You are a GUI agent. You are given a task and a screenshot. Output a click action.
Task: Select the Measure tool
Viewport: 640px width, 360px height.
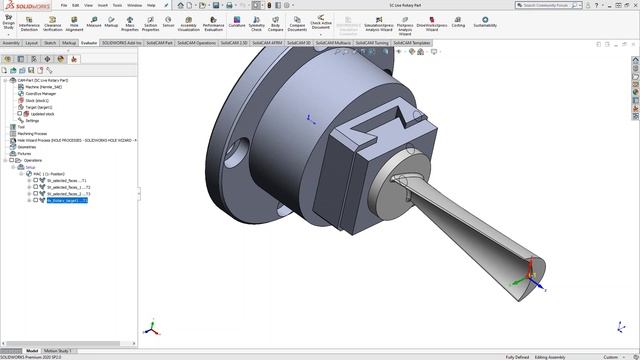point(94,22)
